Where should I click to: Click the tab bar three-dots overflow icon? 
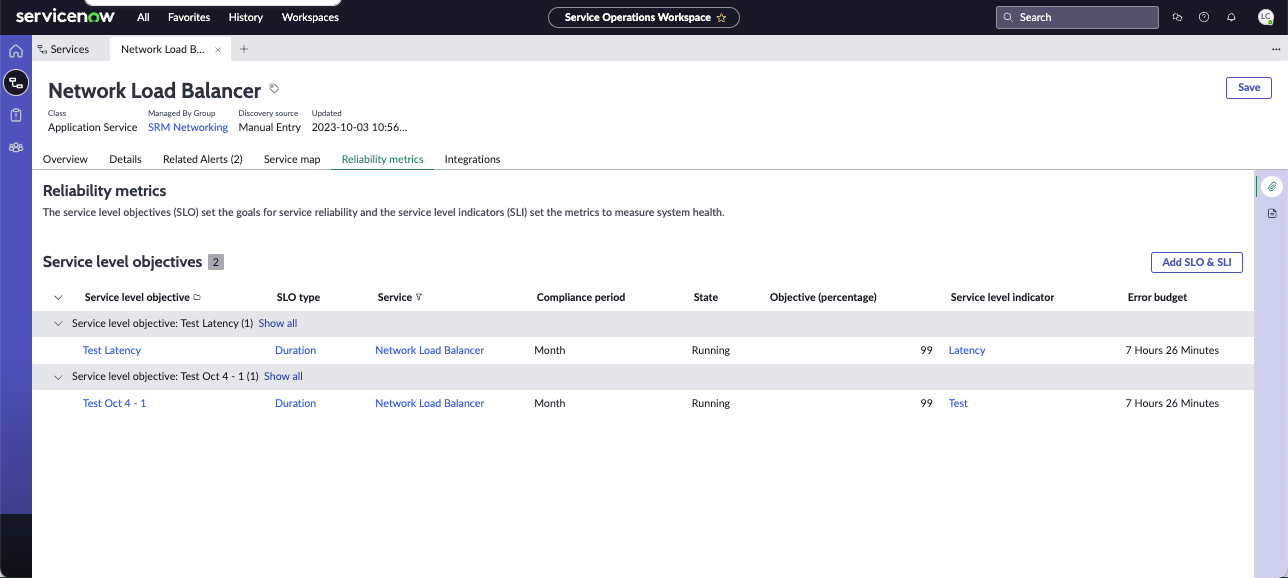[x=1276, y=49]
